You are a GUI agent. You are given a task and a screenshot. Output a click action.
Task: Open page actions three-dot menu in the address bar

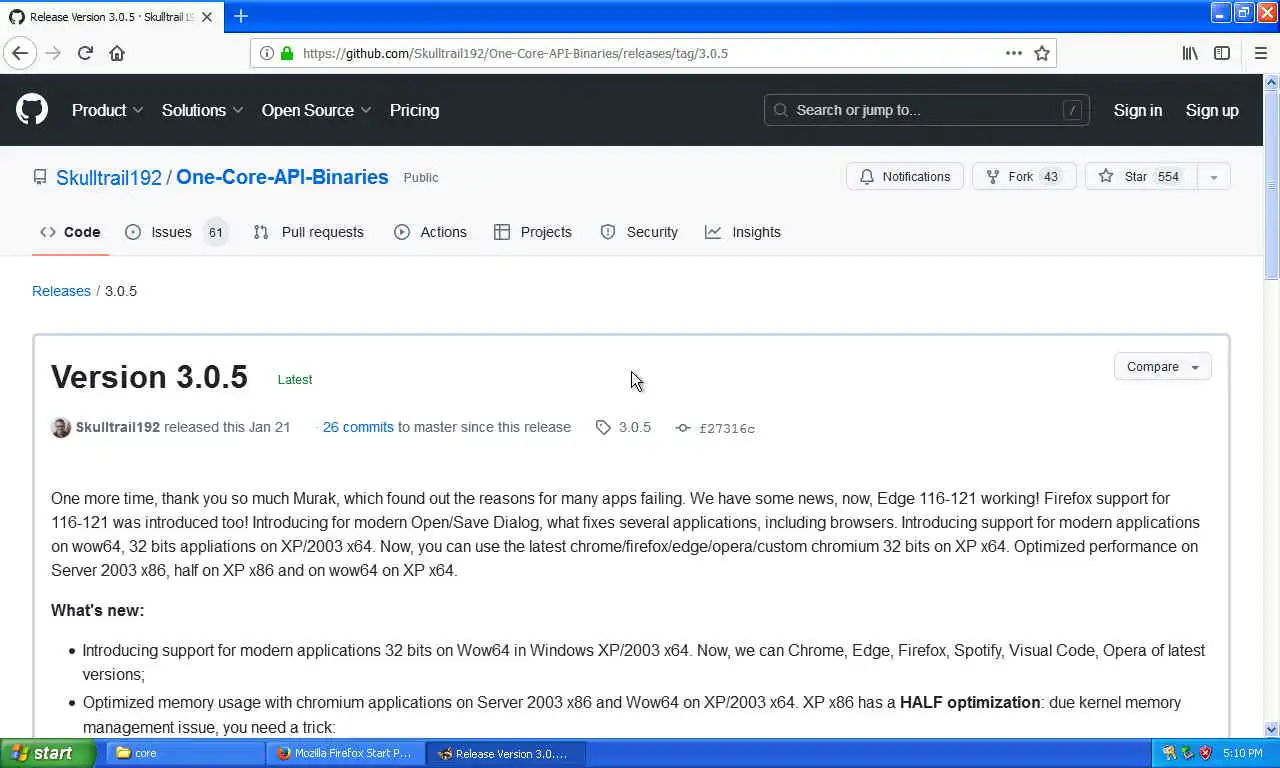[1013, 53]
